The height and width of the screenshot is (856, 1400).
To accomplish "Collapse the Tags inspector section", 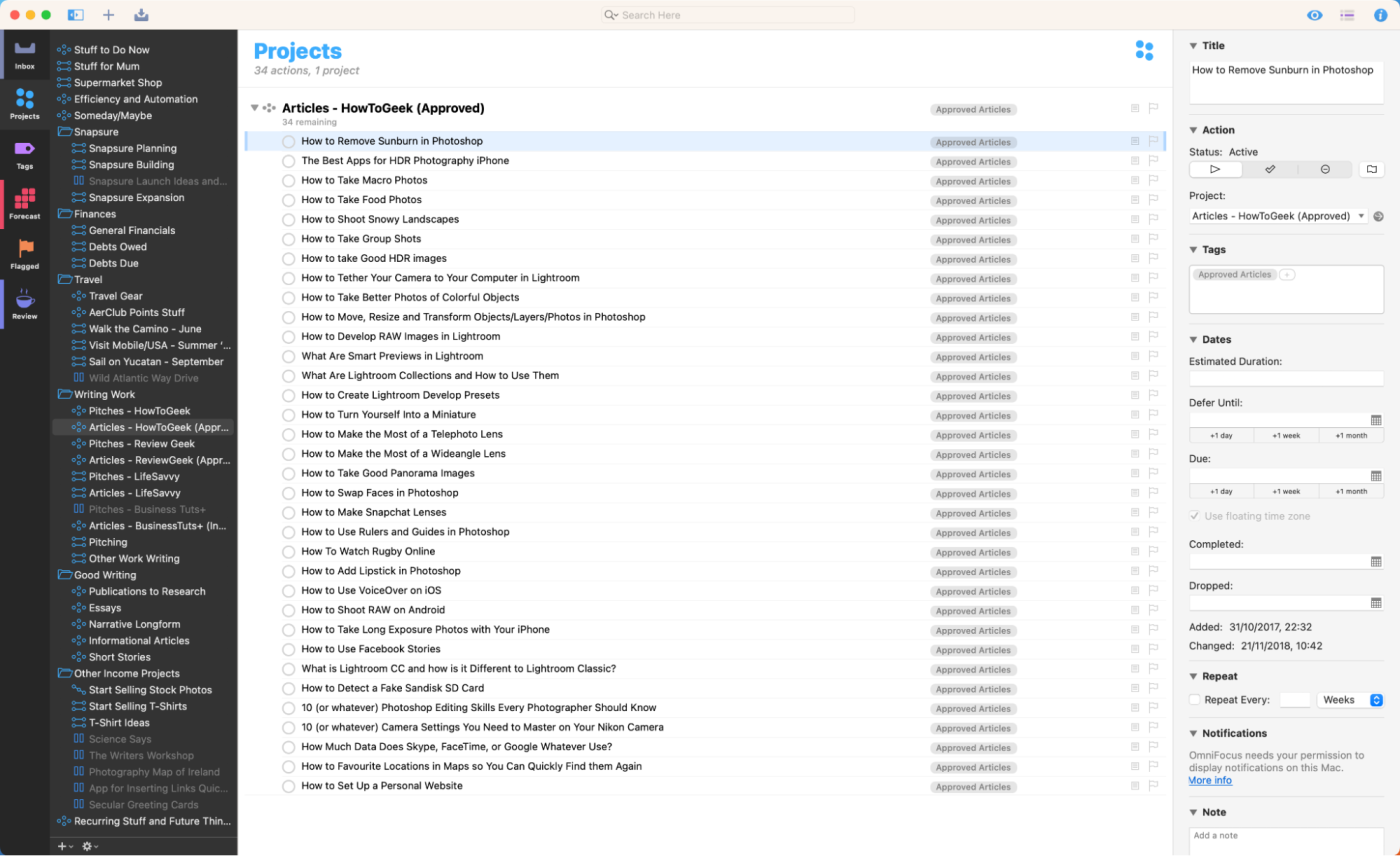I will point(1193,250).
